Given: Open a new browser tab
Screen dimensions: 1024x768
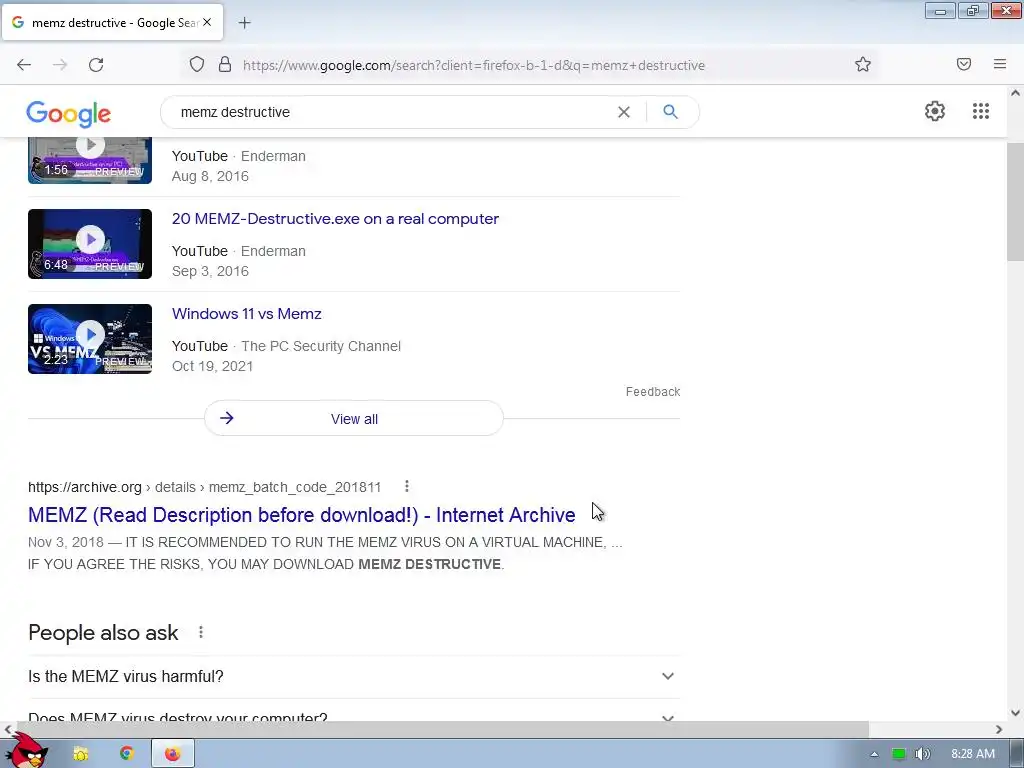Looking at the screenshot, I should (244, 23).
